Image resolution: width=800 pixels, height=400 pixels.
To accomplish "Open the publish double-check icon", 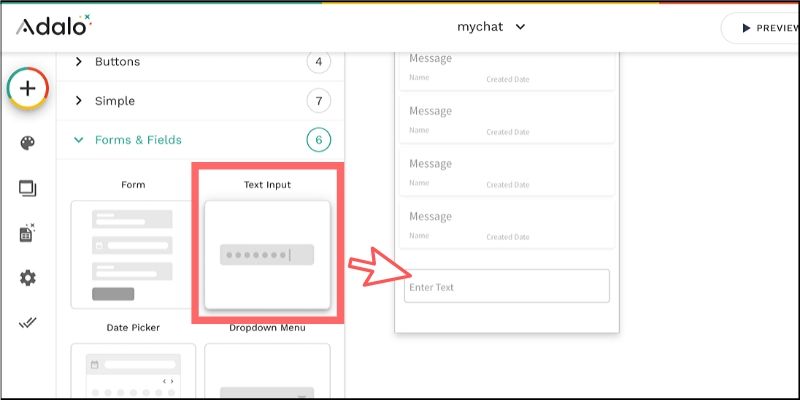I will [x=28, y=322].
